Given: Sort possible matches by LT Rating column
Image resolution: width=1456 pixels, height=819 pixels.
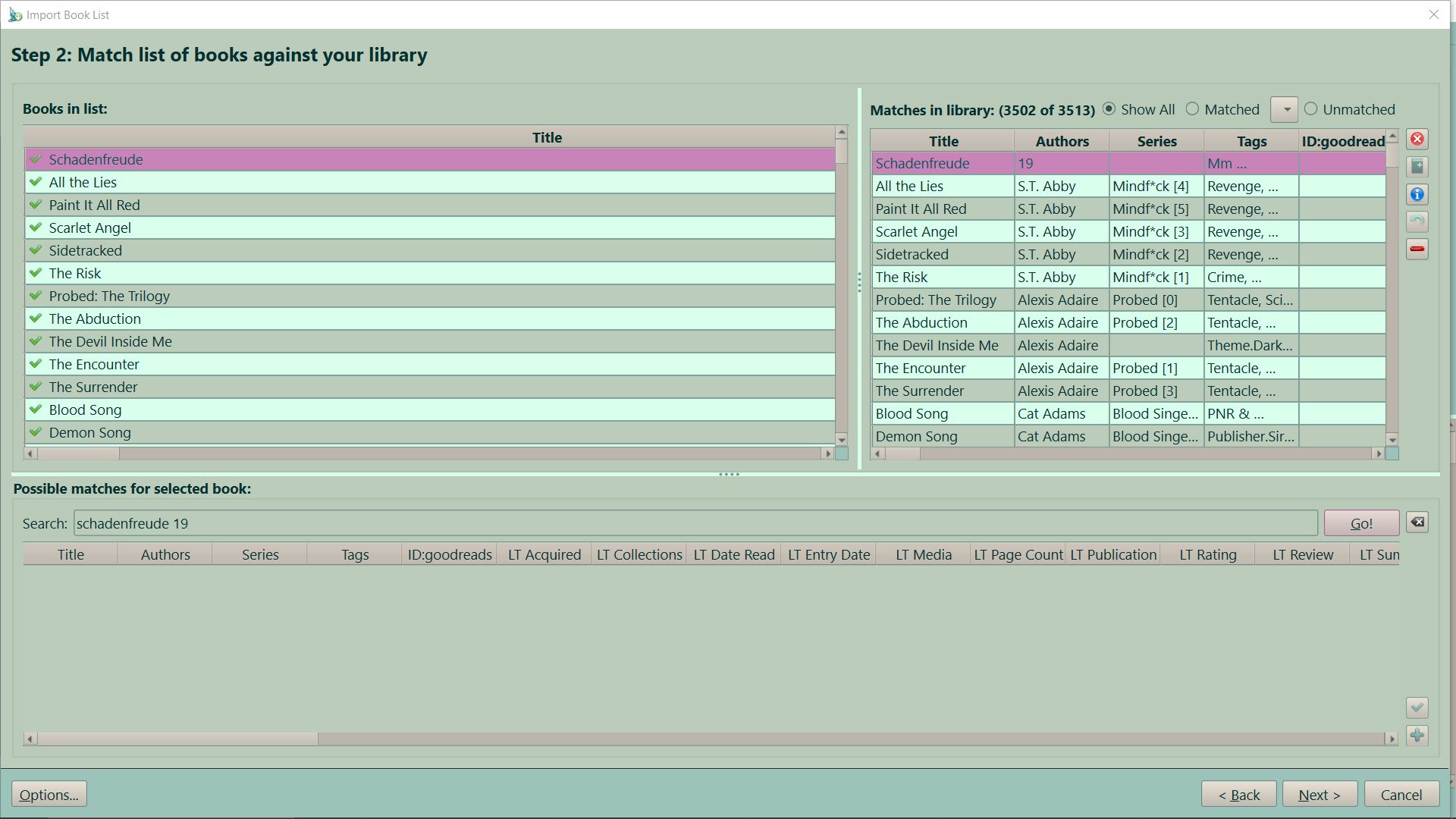Looking at the screenshot, I should [1207, 554].
